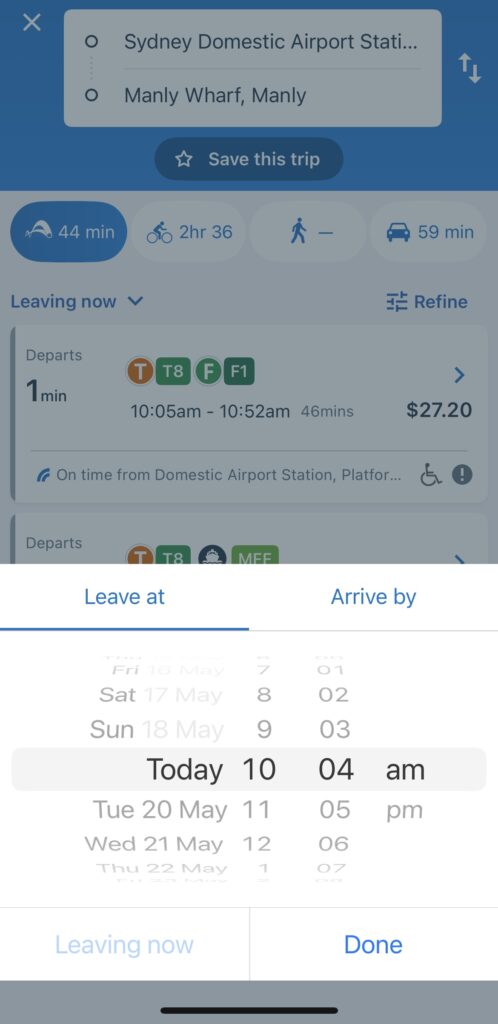Viewport: 498px width, 1024px height.
Task: Switch to the Leave at tab
Action: point(125,597)
